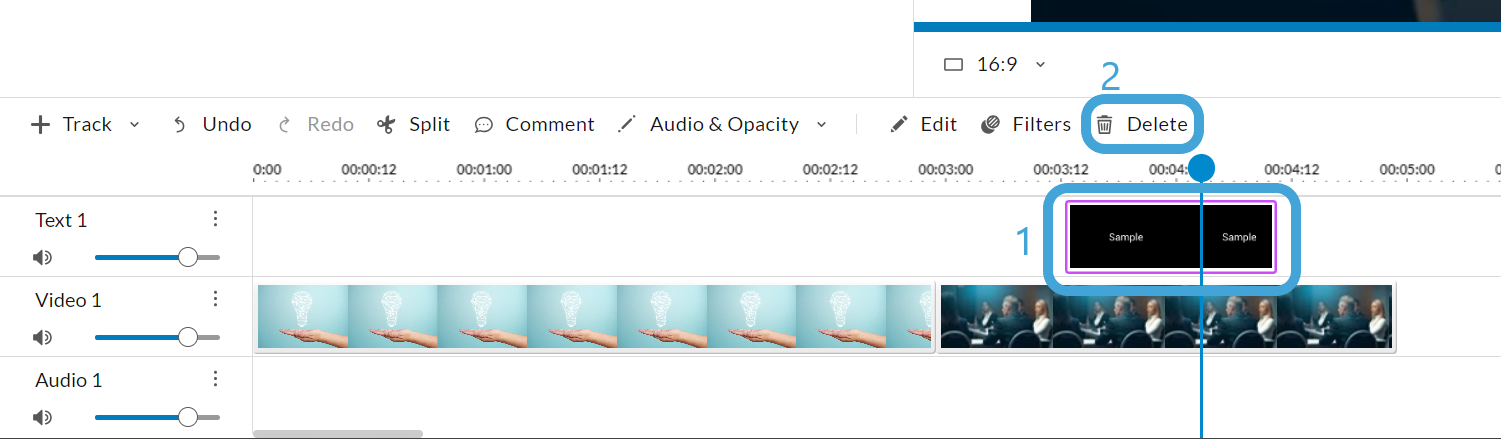Open the Video 1 track options menu
The image size is (1501, 439).
pos(214,299)
